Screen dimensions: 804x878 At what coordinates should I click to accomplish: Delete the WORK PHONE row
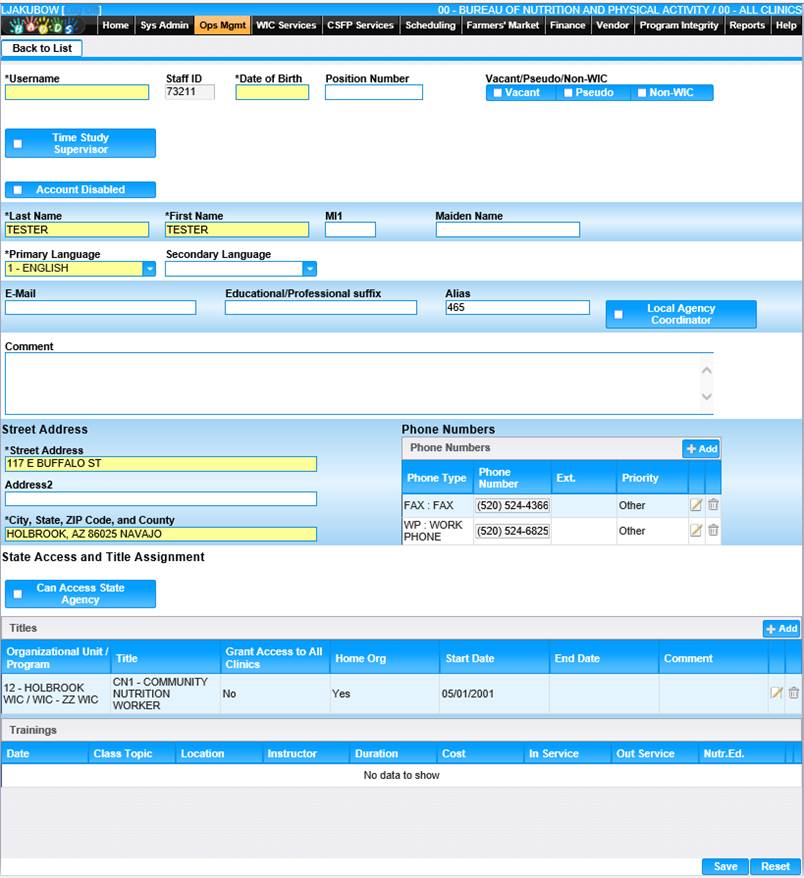click(713, 531)
